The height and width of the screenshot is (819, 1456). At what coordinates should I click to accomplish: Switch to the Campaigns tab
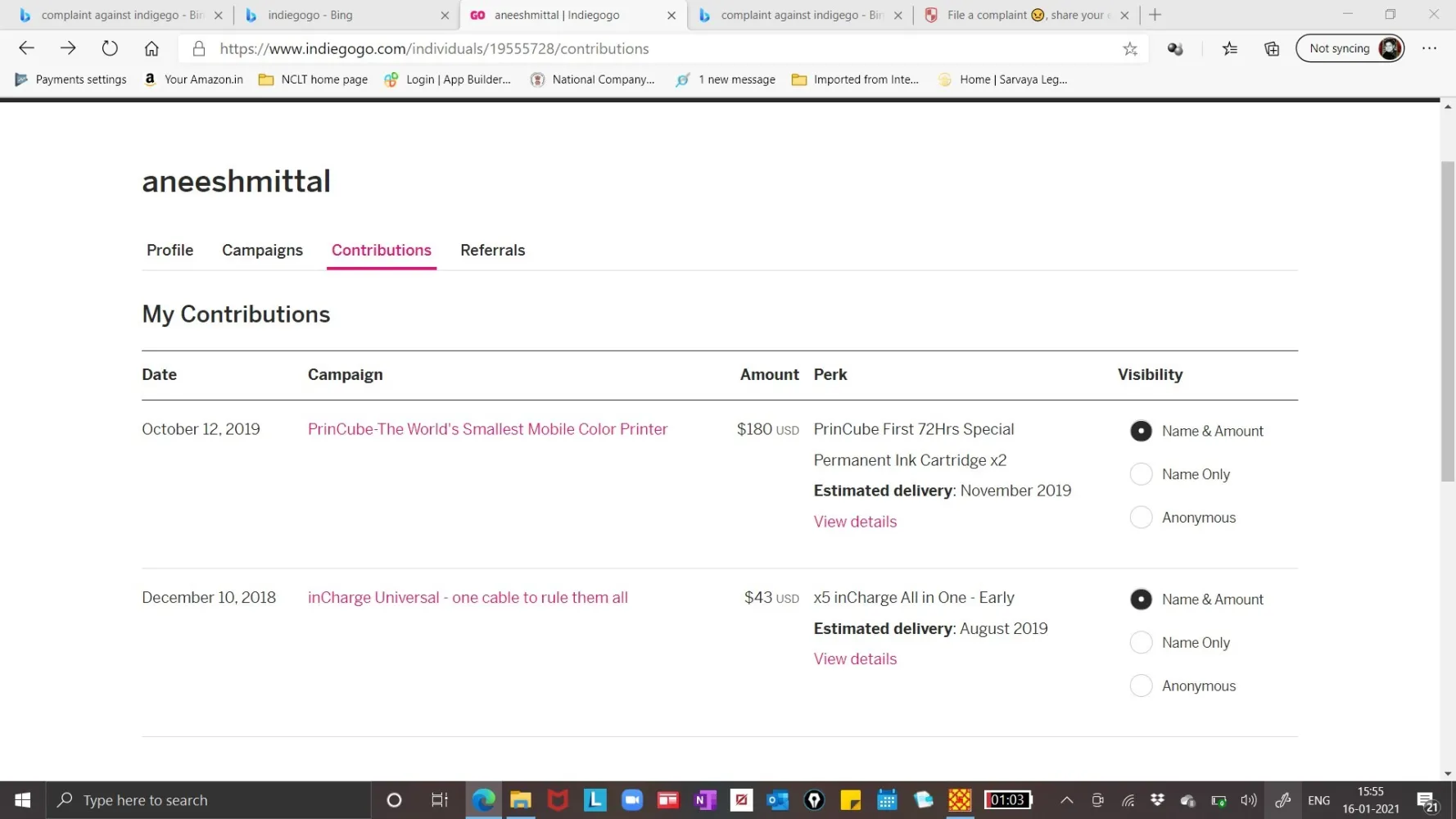[262, 251]
